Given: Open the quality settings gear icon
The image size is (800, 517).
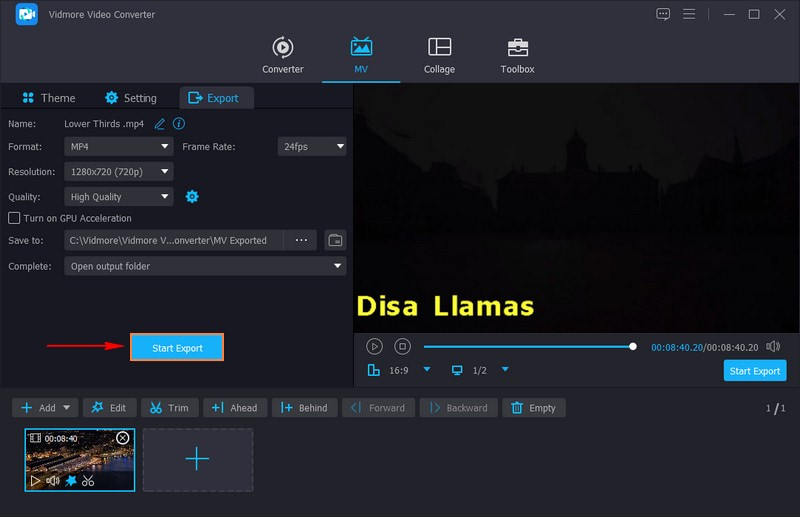Looking at the screenshot, I should point(192,197).
